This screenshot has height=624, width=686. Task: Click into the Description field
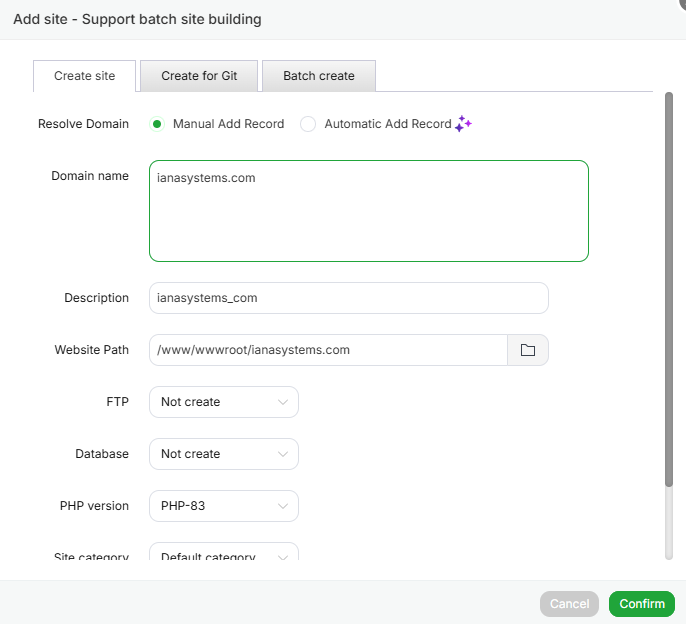pos(348,298)
